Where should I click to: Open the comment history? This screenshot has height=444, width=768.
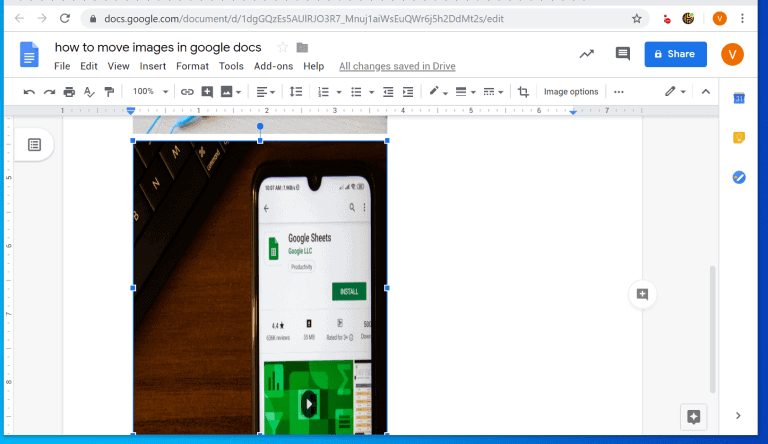click(x=623, y=53)
